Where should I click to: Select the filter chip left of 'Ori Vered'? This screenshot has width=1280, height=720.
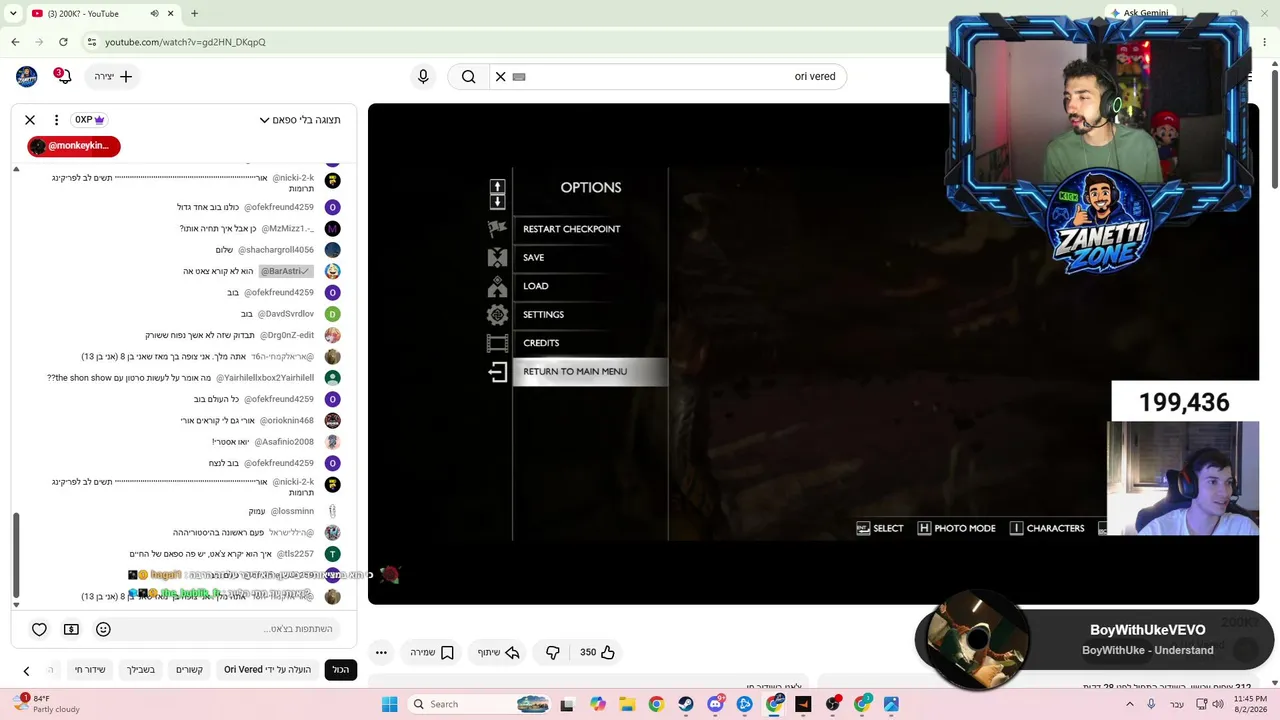point(190,670)
